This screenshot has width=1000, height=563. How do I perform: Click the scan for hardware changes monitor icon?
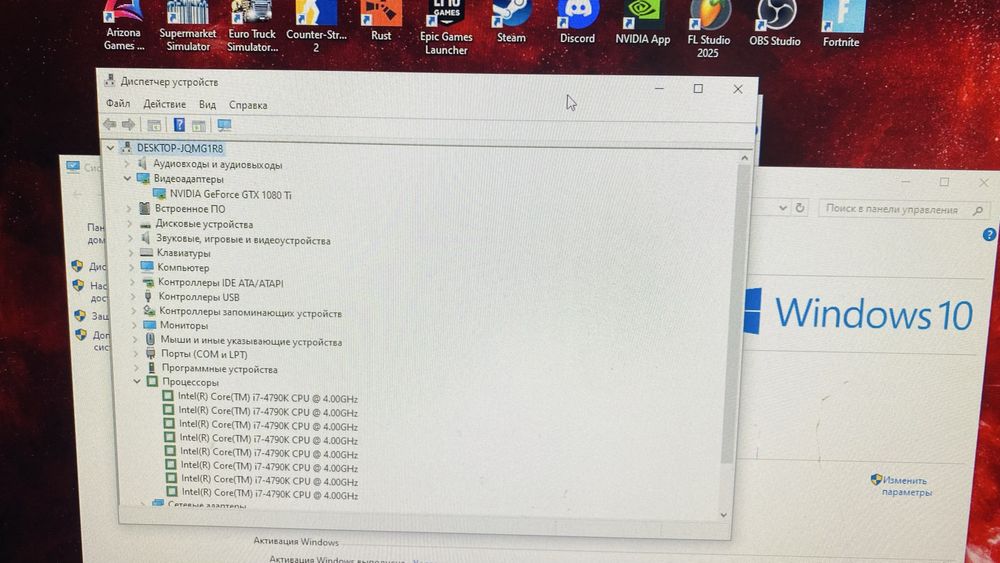[x=224, y=126]
